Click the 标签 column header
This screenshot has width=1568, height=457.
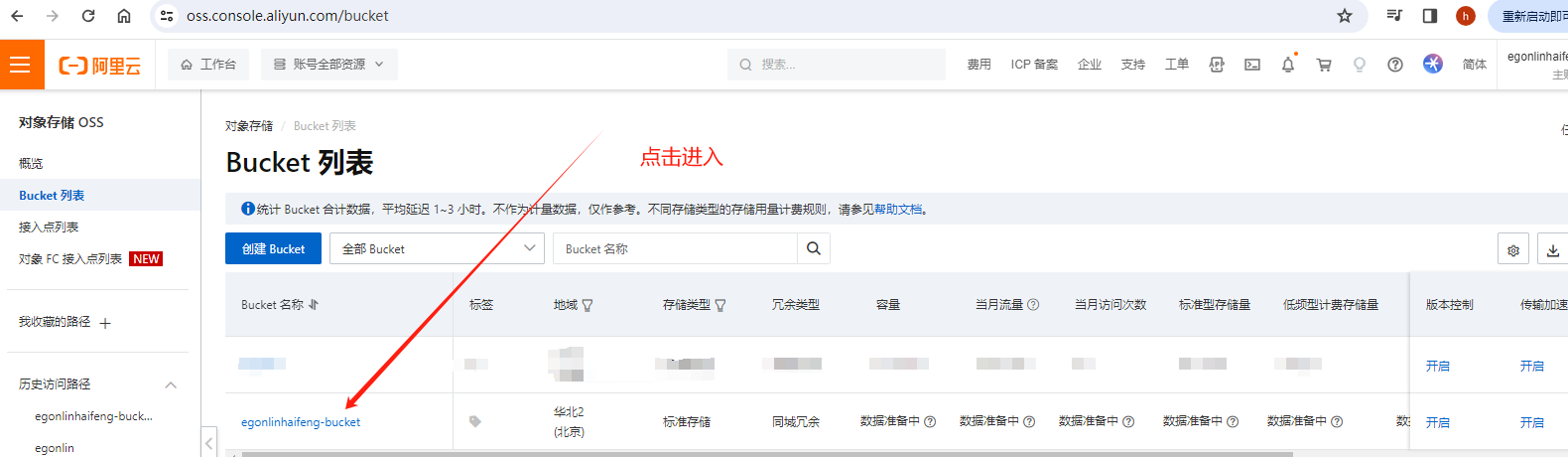click(481, 305)
